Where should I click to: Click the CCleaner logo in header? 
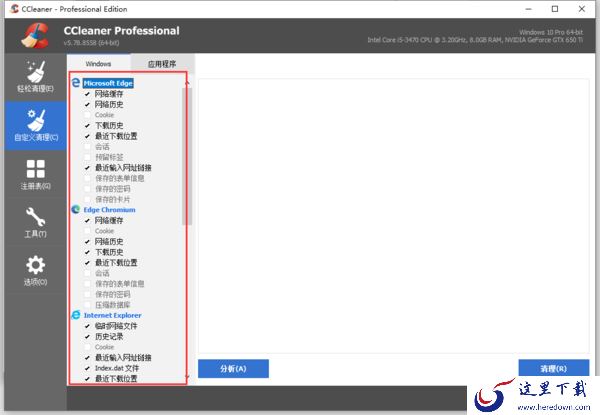coord(35,36)
